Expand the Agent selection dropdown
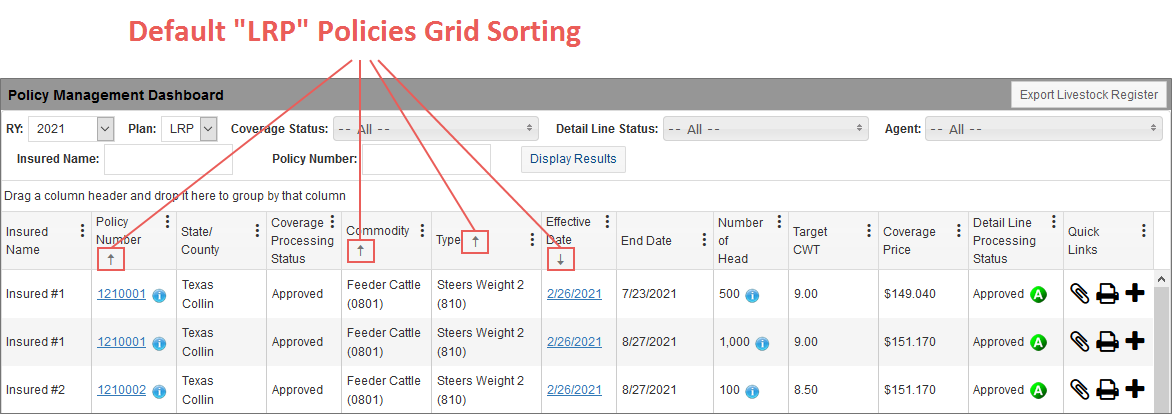 1043,128
